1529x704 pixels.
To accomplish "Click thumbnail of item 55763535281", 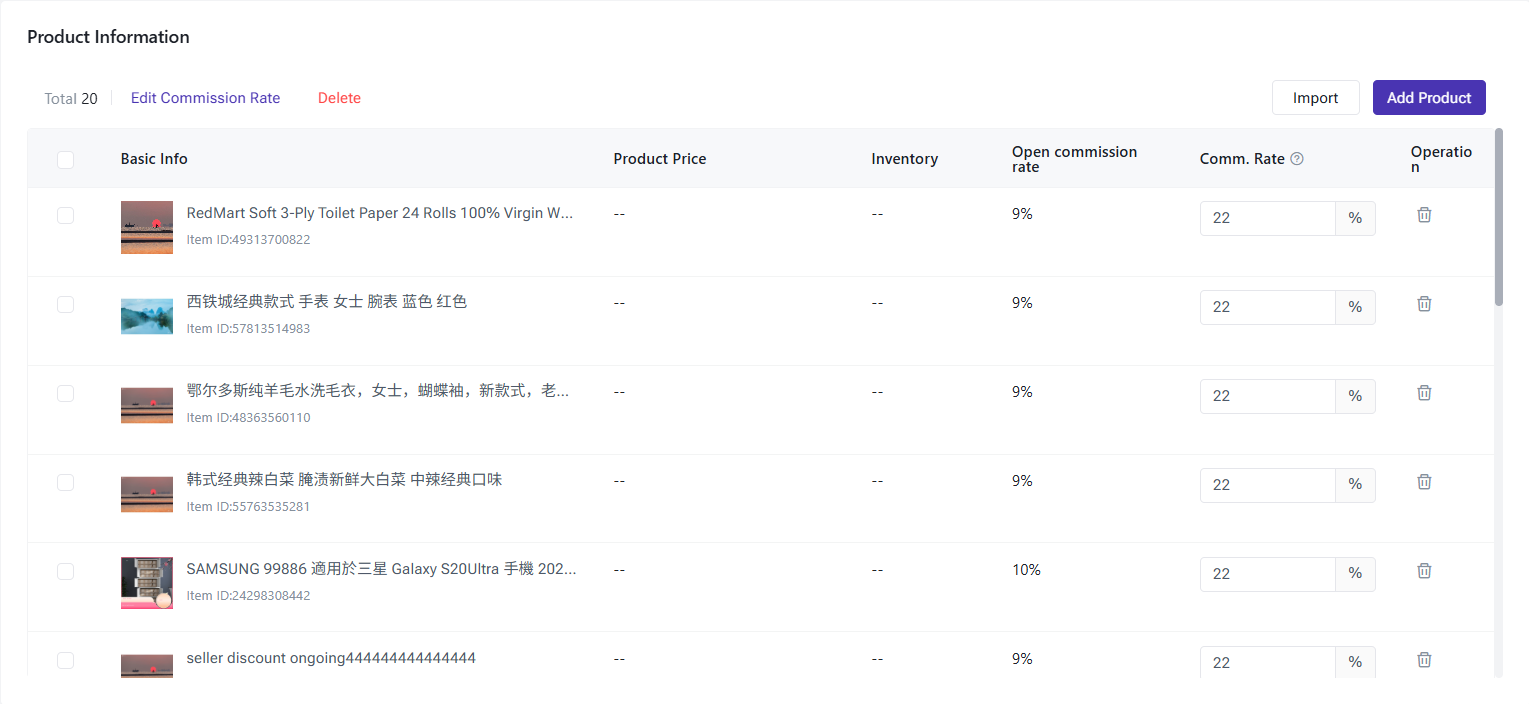I will [147, 494].
